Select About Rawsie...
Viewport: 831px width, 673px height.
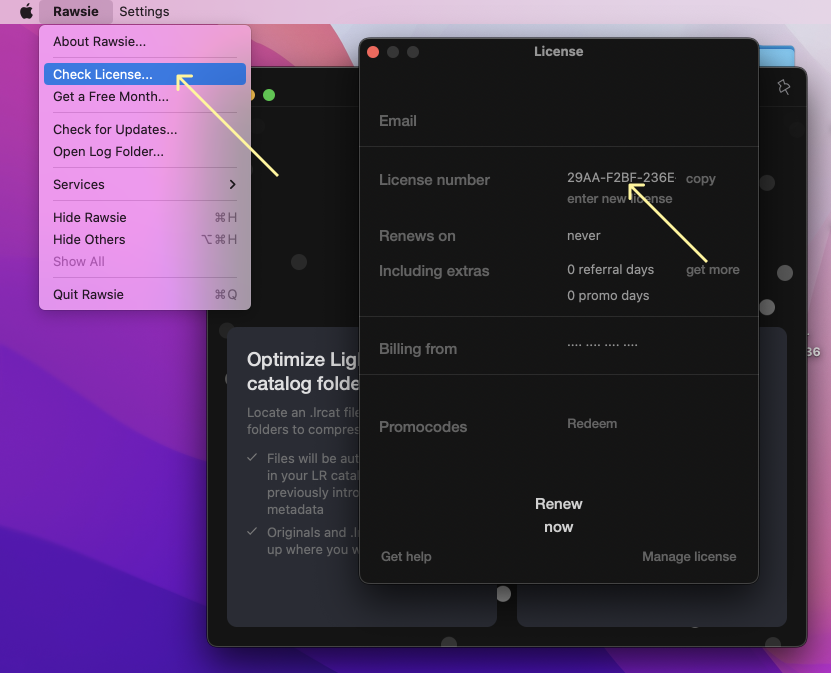(145, 41)
